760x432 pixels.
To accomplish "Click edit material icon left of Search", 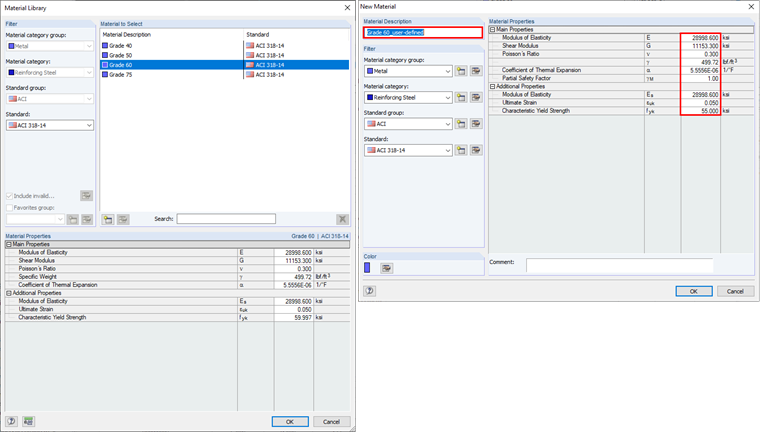I will click(x=123, y=219).
